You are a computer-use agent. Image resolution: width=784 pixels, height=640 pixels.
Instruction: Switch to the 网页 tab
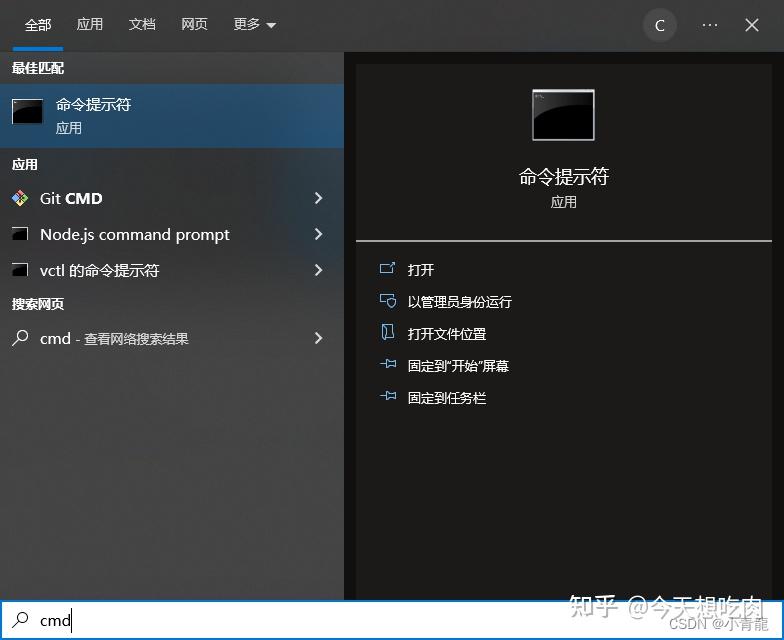point(194,24)
